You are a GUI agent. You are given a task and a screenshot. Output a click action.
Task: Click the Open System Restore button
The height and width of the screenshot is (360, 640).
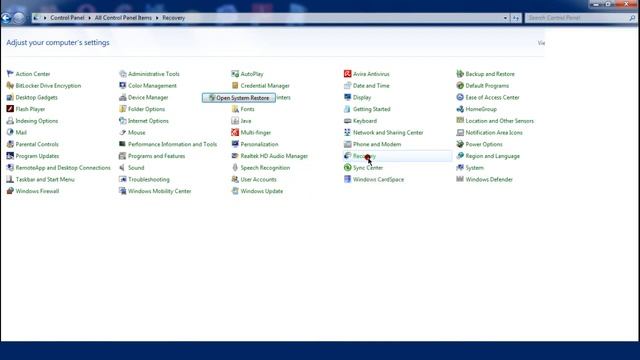click(239, 98)
